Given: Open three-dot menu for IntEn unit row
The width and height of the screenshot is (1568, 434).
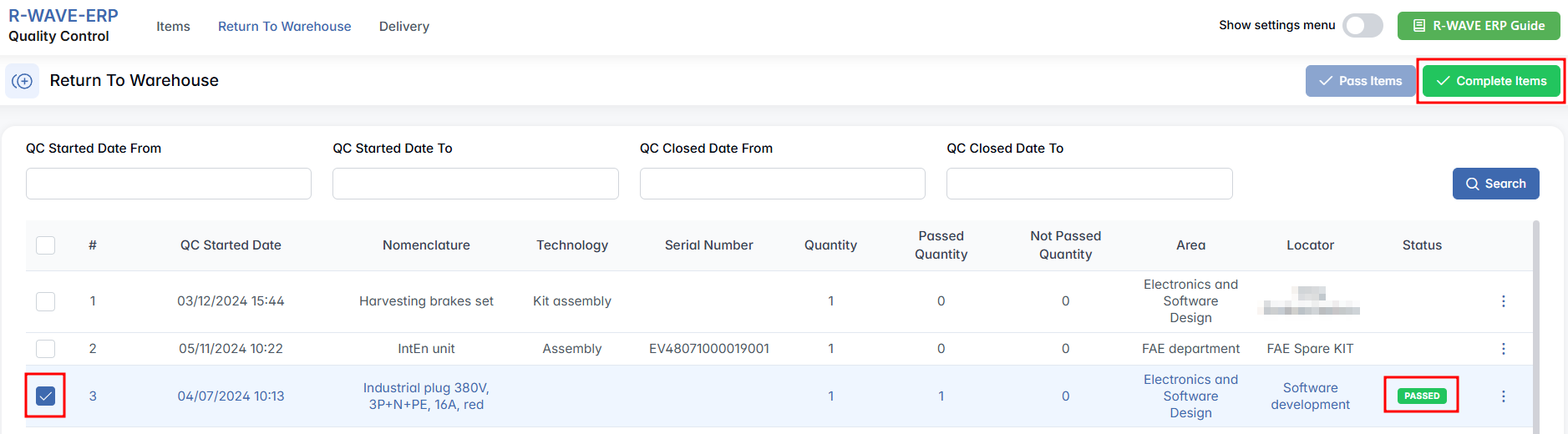Looking at the screenshot, I should pos(1503,349).
